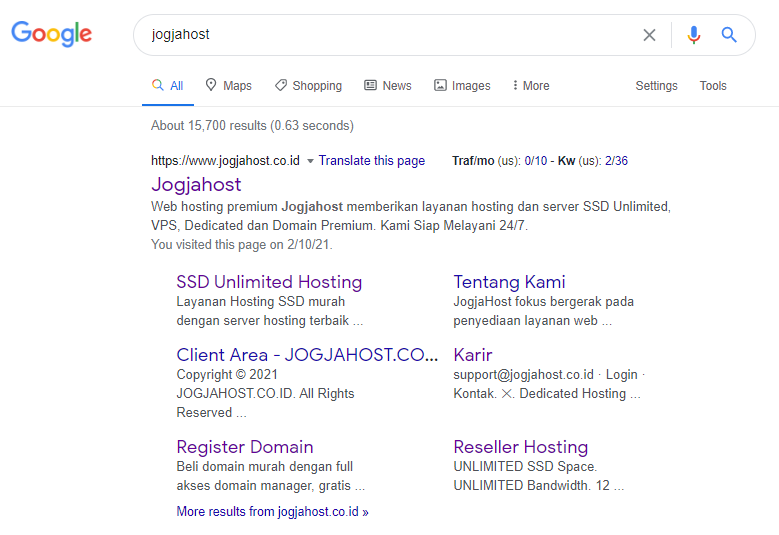Open Register Domain sitelink
Image resolution: width=779 pixels, height=535 pixels.
[245, 447]
